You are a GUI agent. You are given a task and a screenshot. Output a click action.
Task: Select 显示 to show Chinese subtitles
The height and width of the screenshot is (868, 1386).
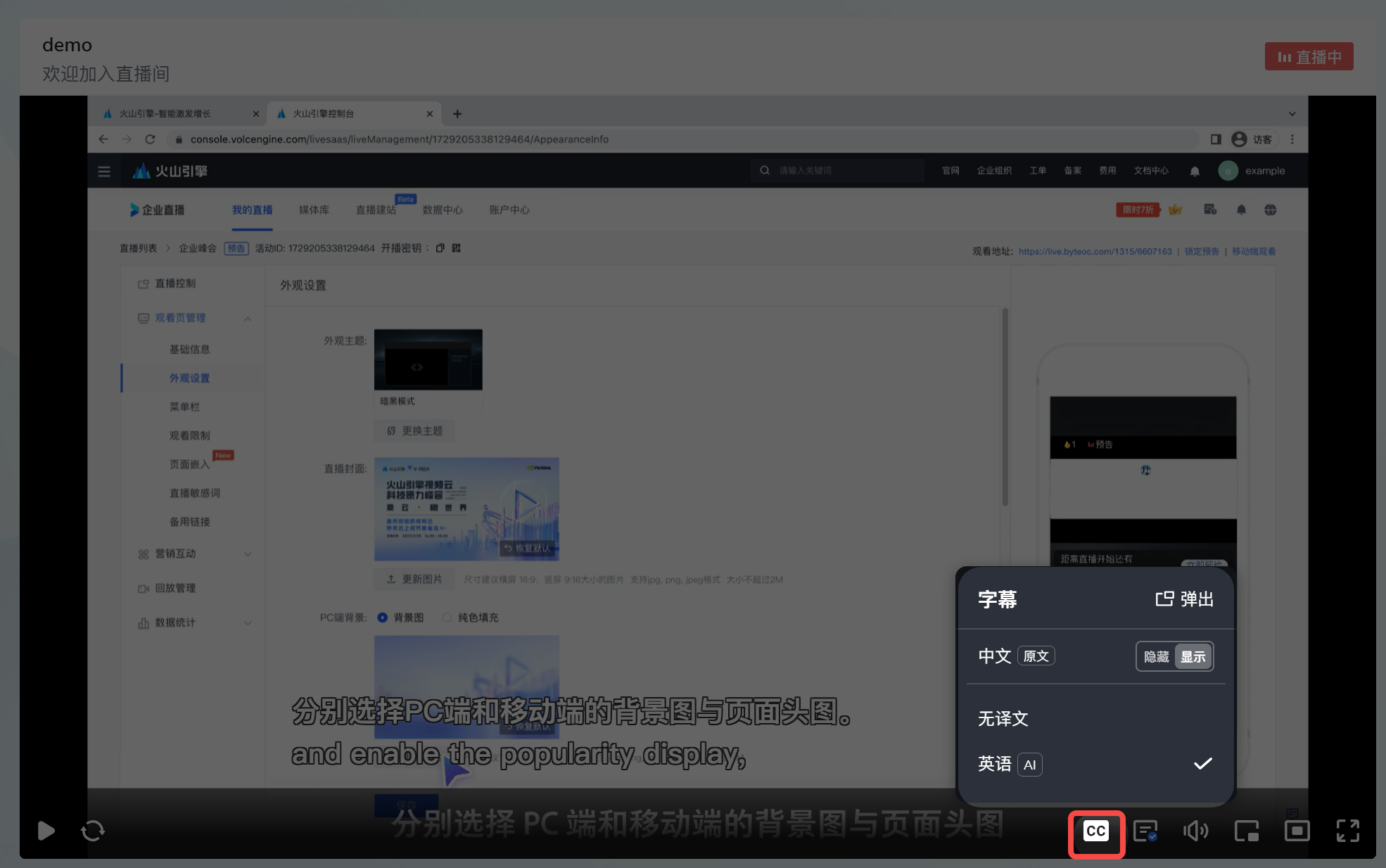pyautogui.click(x=1193, y=656)
